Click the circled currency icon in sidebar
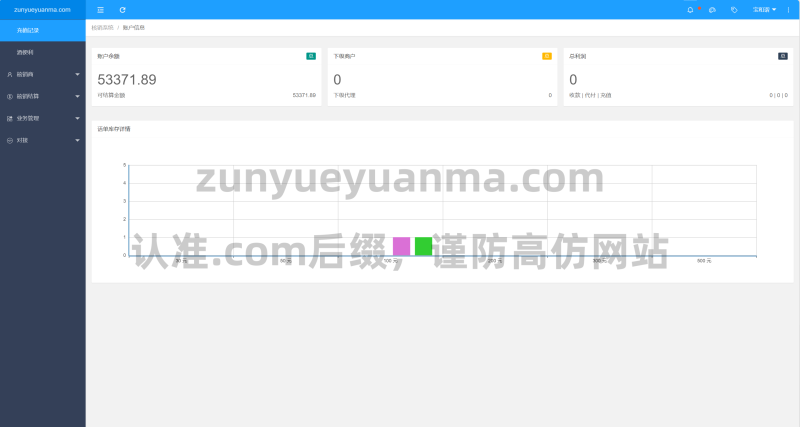The image size is (800, 427). (10, 96)
